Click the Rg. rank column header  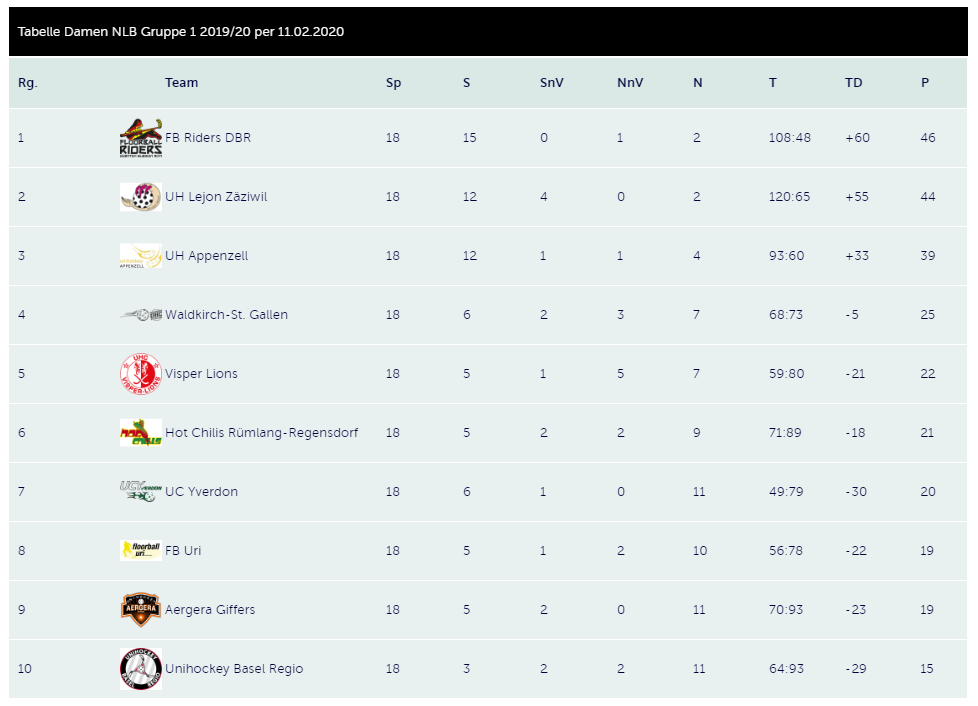coord(27,83)
